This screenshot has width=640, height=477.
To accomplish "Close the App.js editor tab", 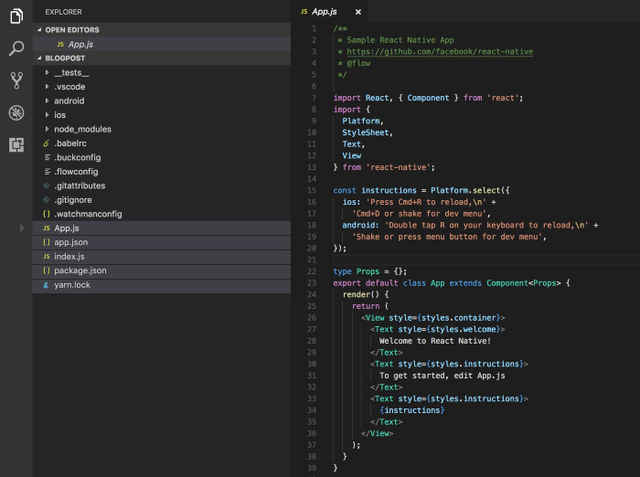I will [358, 12].
